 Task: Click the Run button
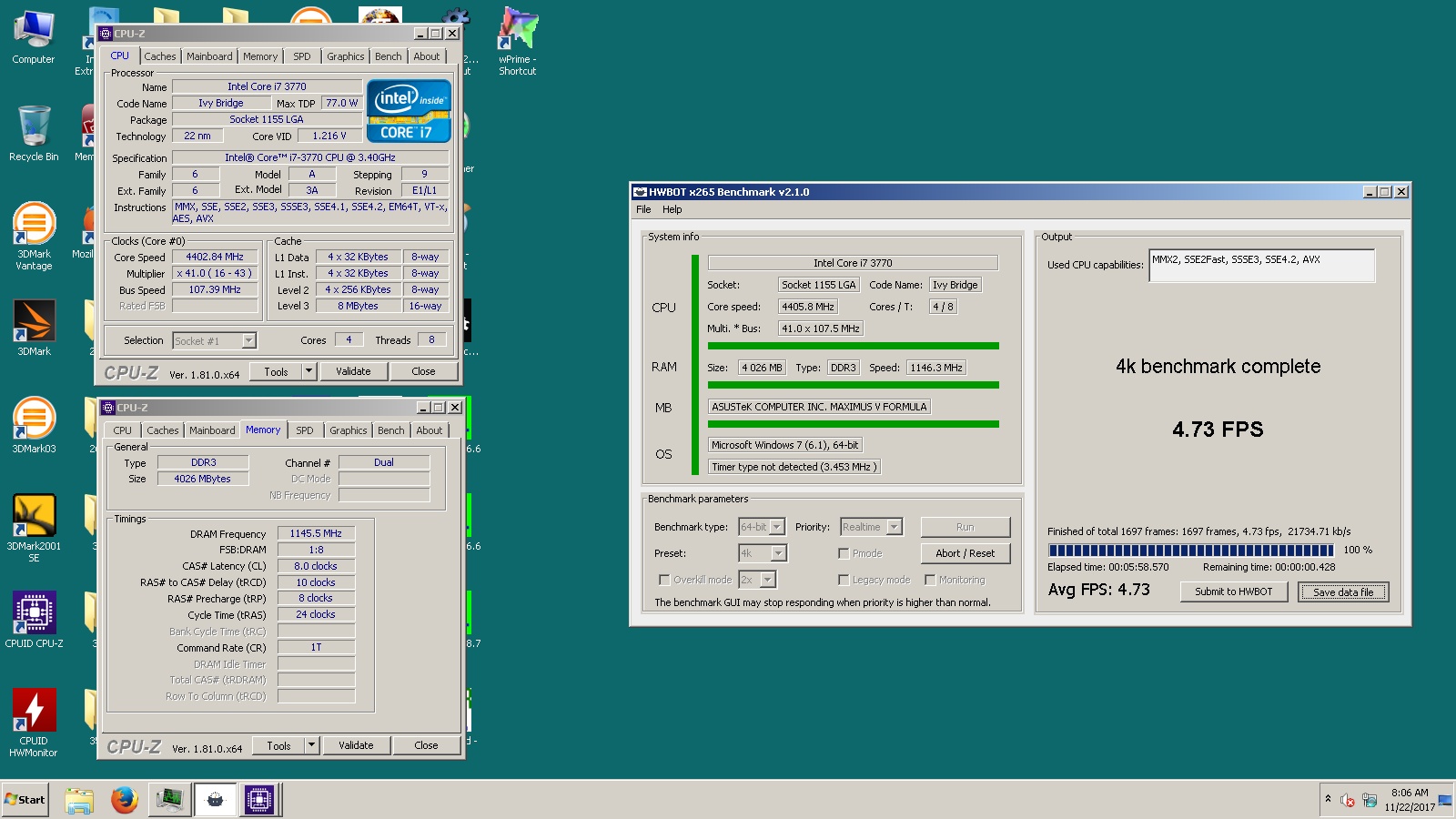pos(966,527)
